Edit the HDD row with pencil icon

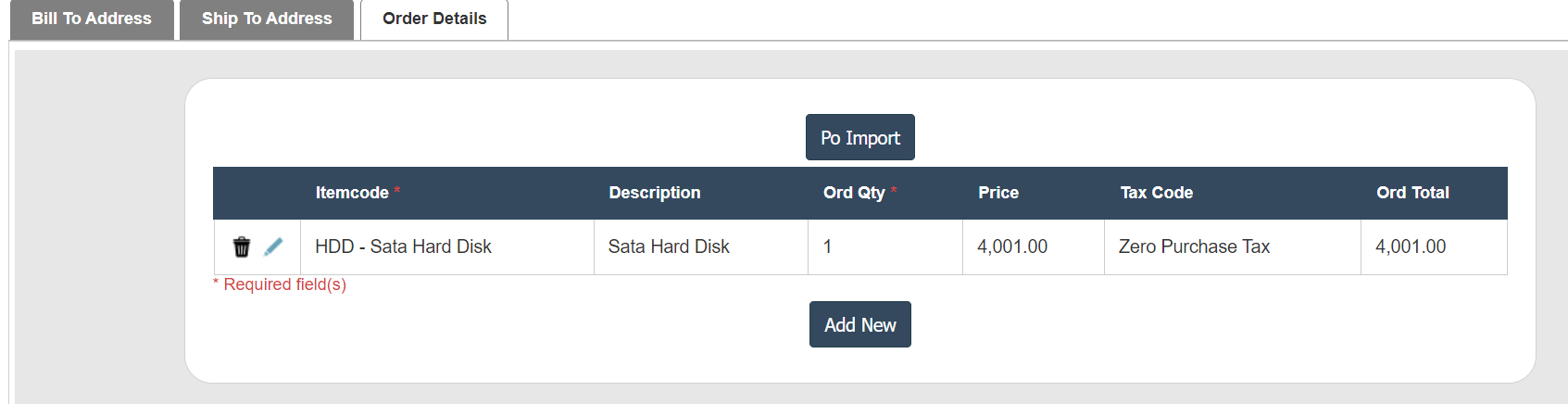273,246
